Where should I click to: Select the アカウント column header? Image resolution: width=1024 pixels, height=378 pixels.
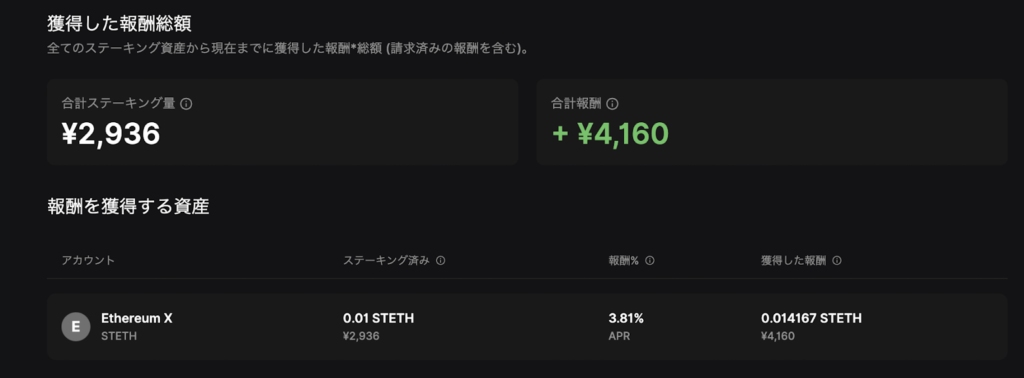tap(88, 260)
